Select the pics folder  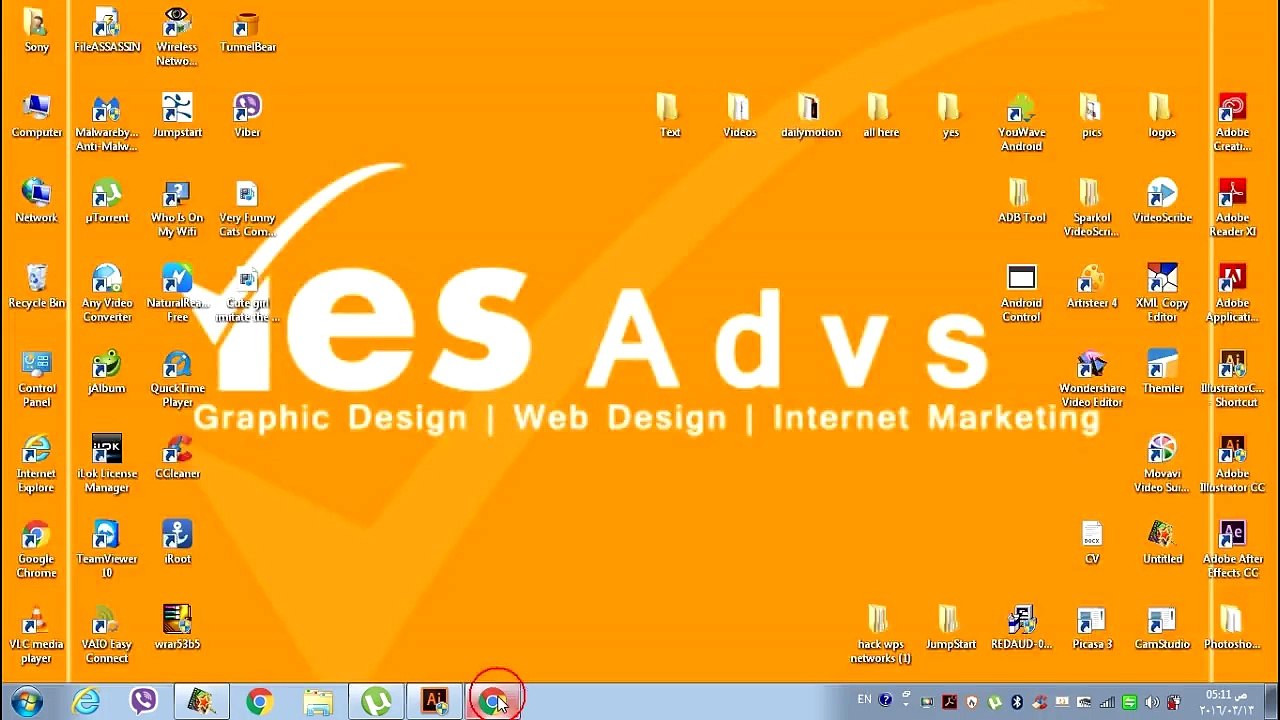(1091, 116)
